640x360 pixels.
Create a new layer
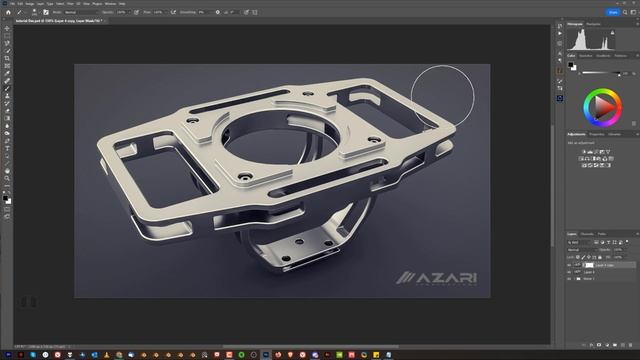(622, 345)
